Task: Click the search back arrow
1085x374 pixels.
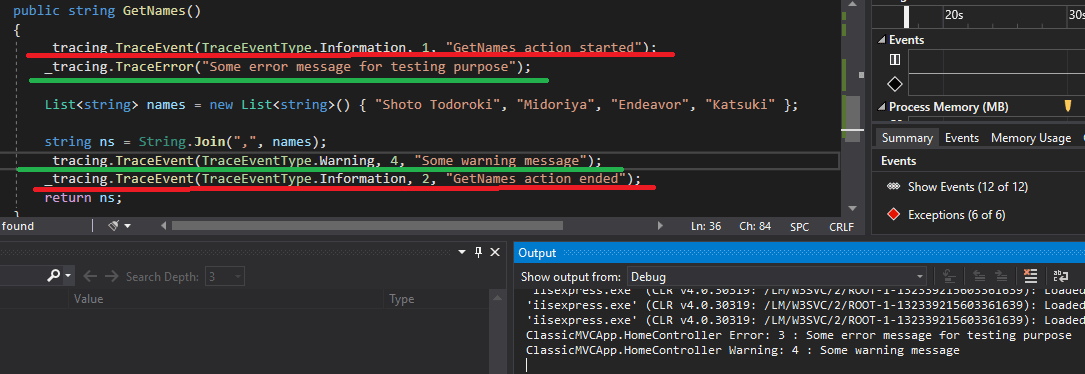Action: tap(89, 276)
